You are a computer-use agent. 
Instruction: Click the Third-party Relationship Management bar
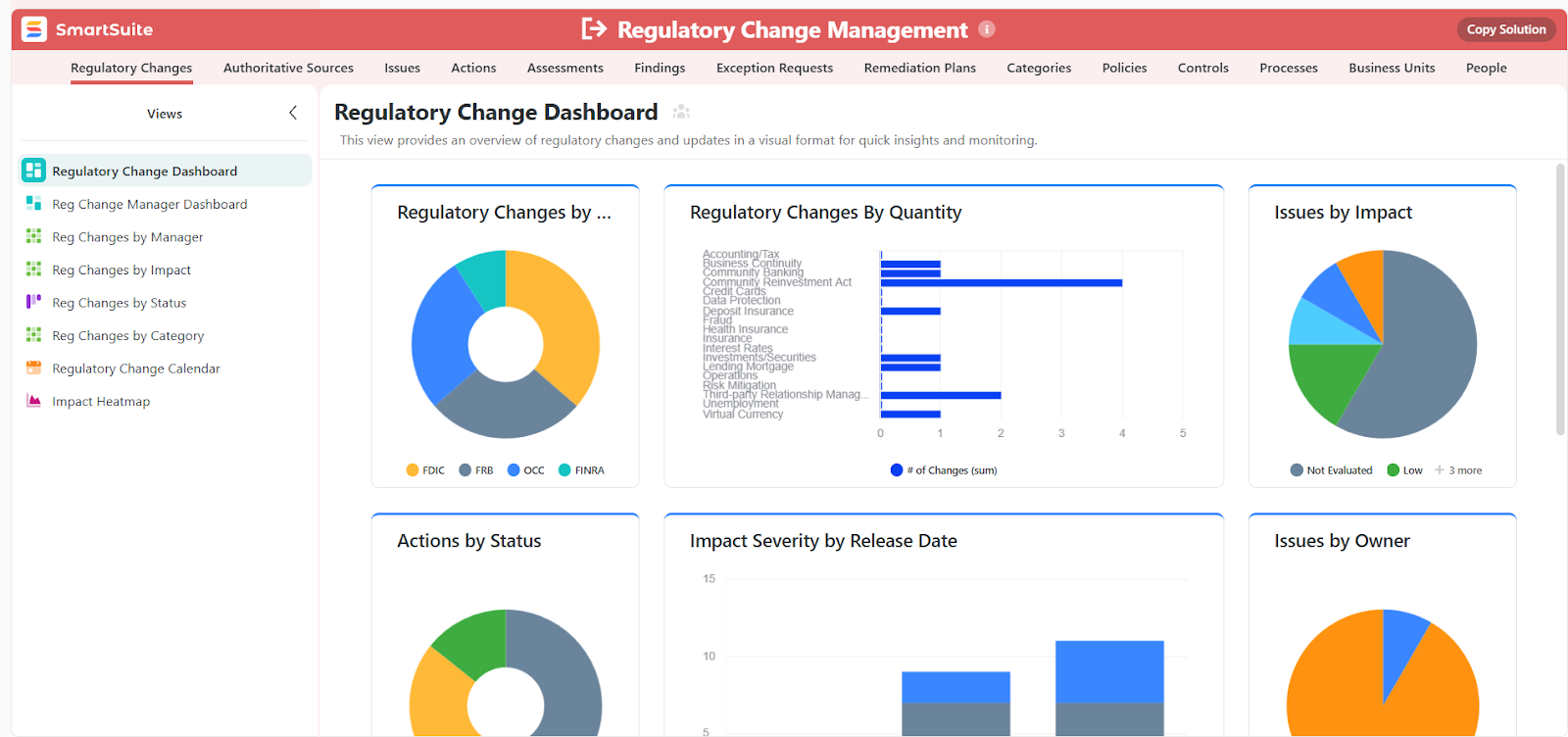941,395
